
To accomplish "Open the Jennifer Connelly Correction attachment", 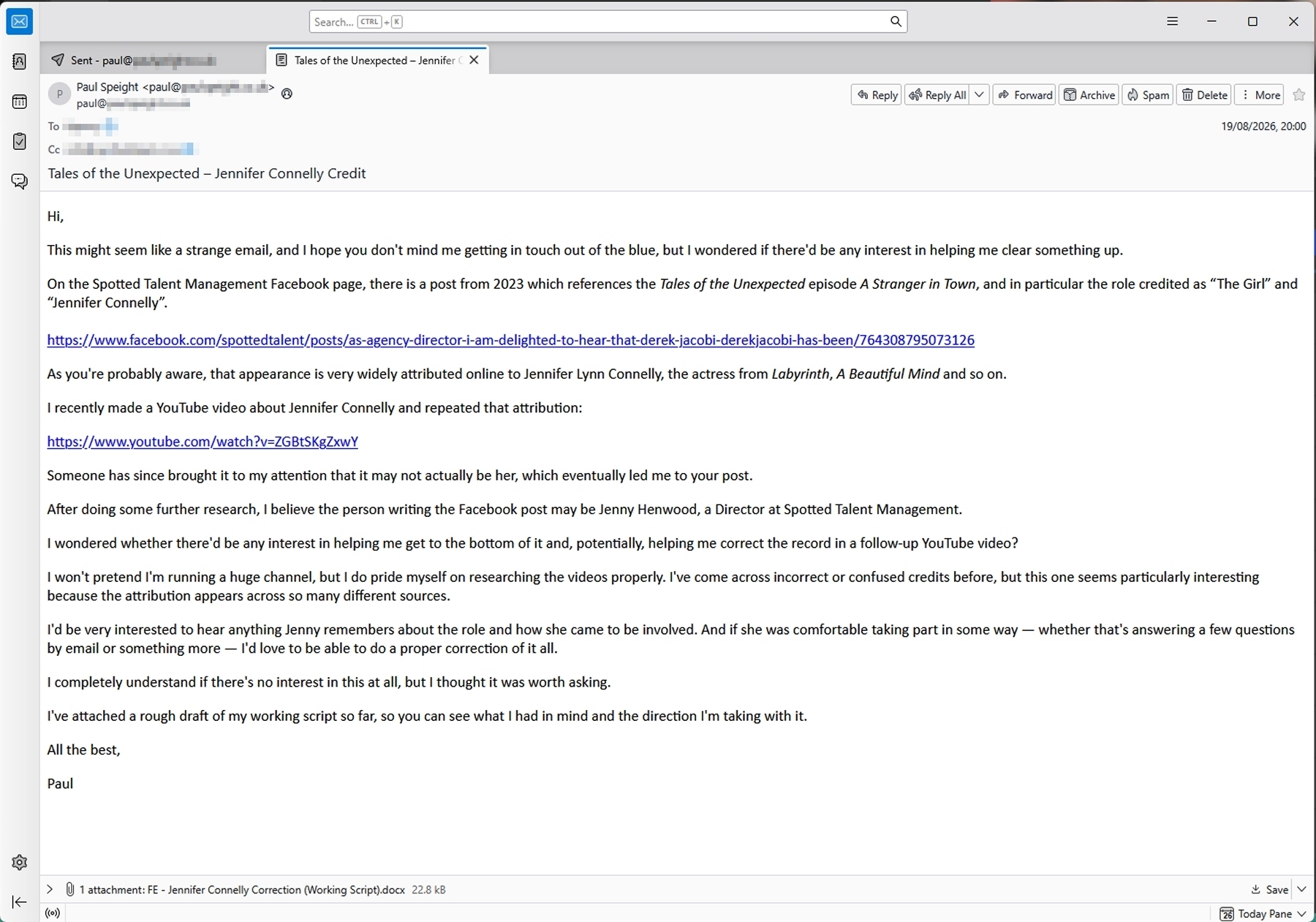I will (x=276, y=890).
